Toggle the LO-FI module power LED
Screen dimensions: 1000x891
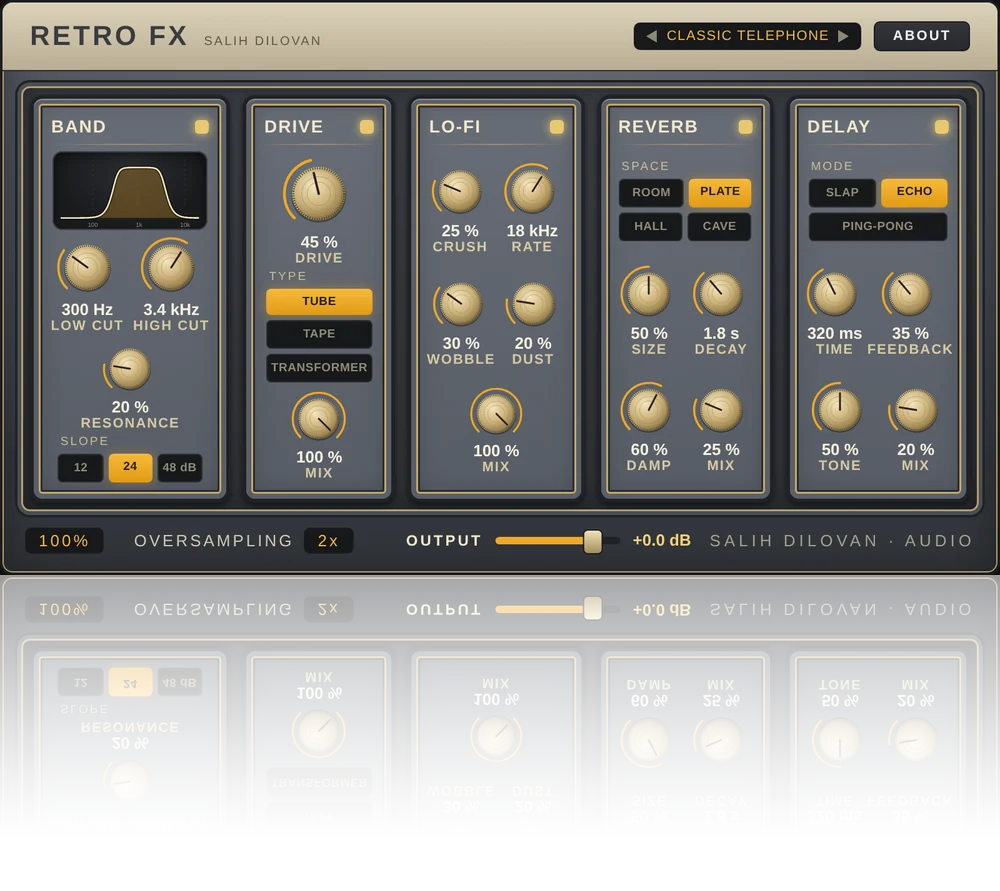click(557, 127)
